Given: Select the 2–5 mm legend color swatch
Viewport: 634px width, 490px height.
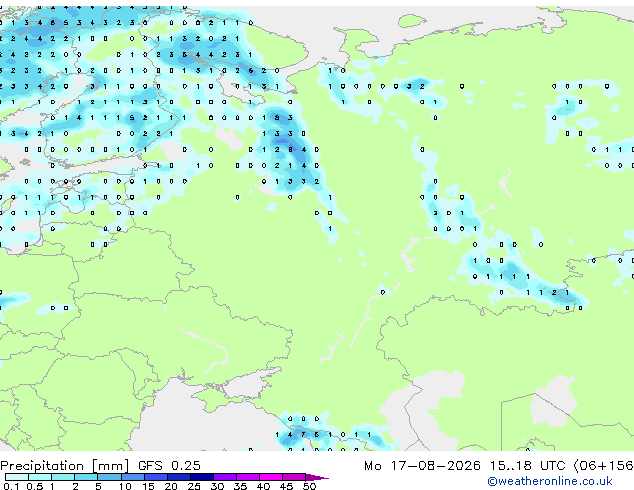Looking at the screenshot, I should pos(86,477).
